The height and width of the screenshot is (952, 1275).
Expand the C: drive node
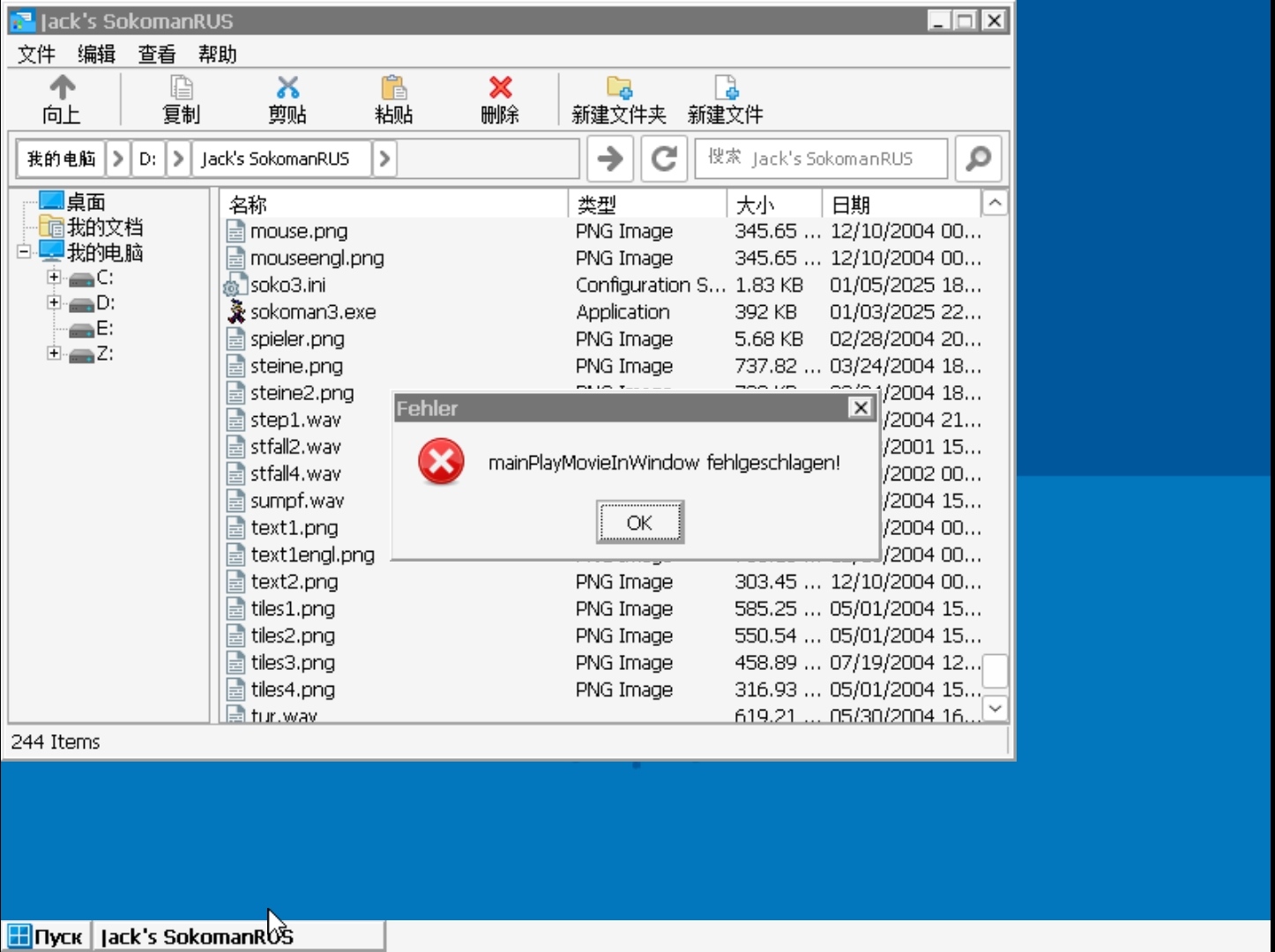pos(54,277)
